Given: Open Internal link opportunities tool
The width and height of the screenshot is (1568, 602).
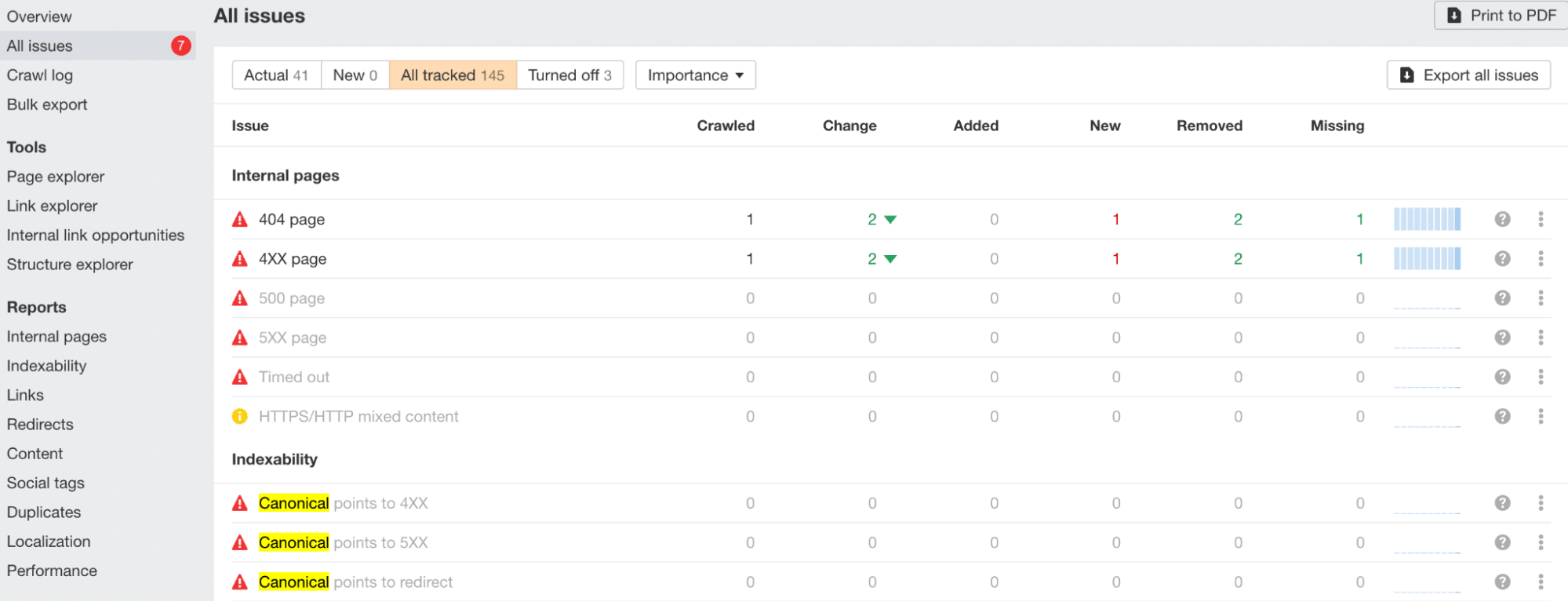Looking at the screenshot, I should [96, 235].
